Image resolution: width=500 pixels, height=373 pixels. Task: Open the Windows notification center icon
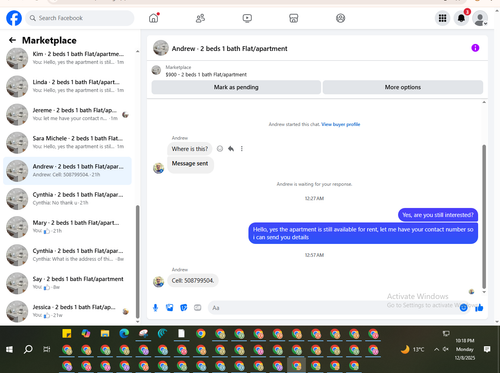click(487, 349)
